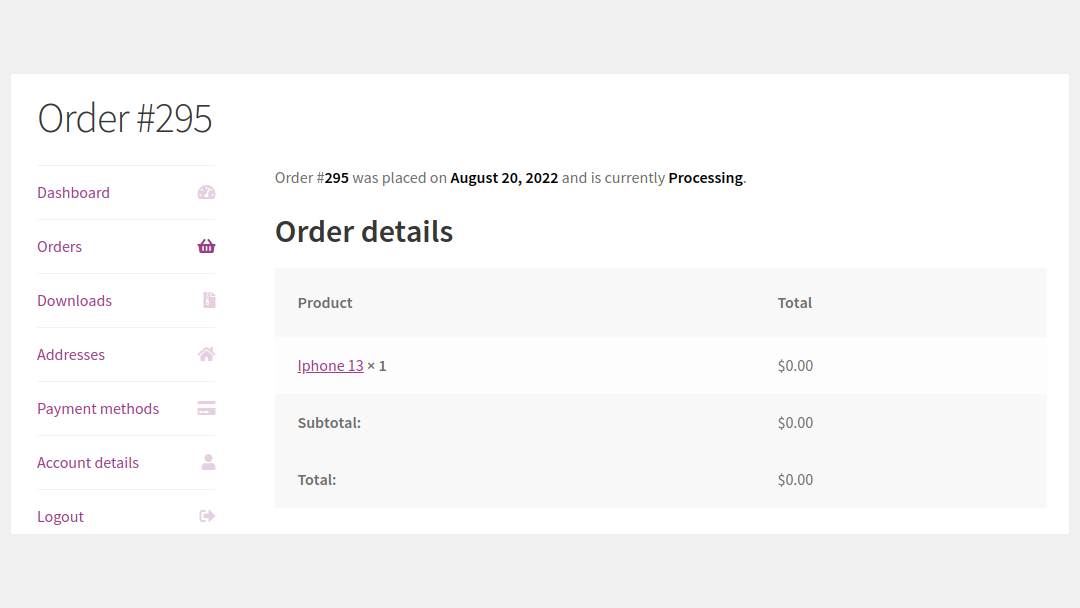Click the Logout arrow icon
The height and width of the screenshot is (608, 1080).
pyautogui.click(x=207, y=517)
